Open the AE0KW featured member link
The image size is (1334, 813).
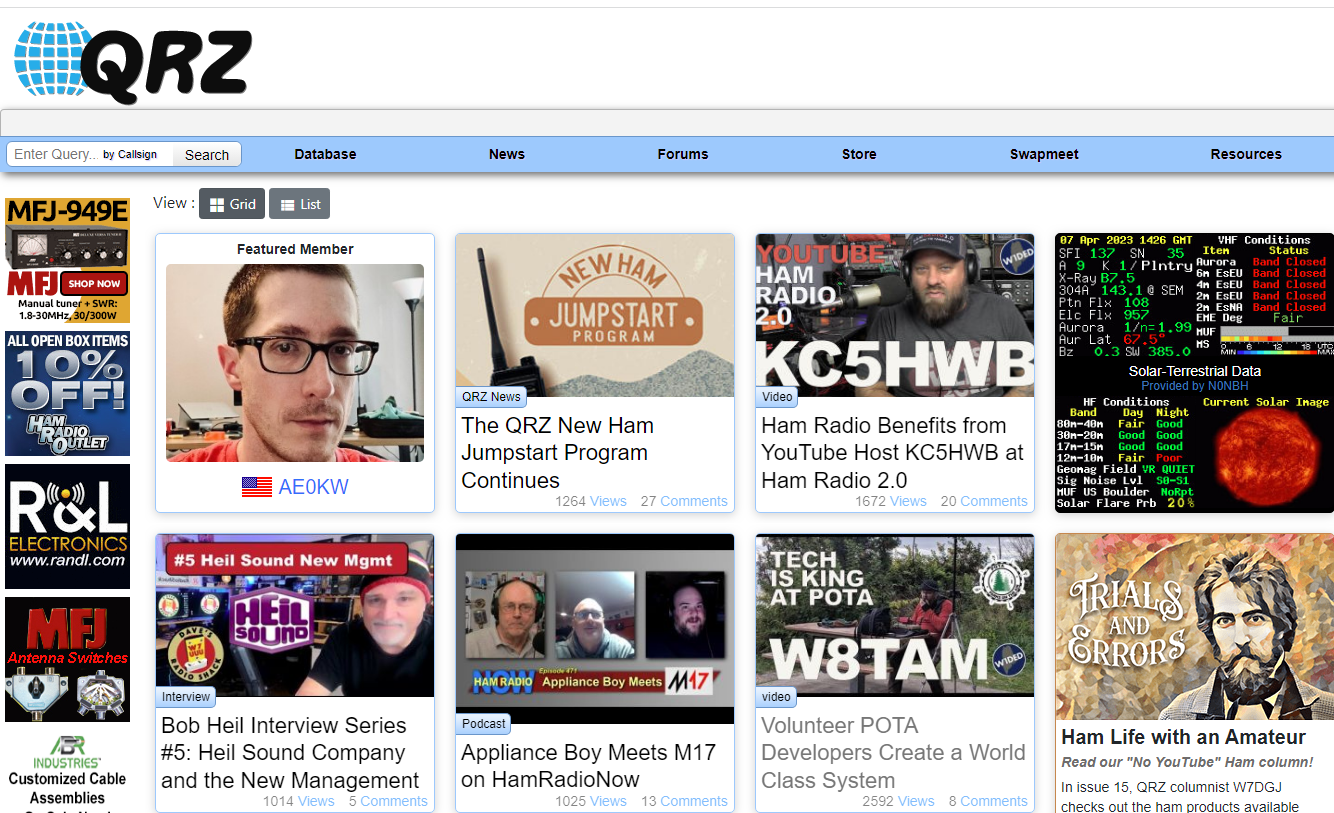(313, 487)
